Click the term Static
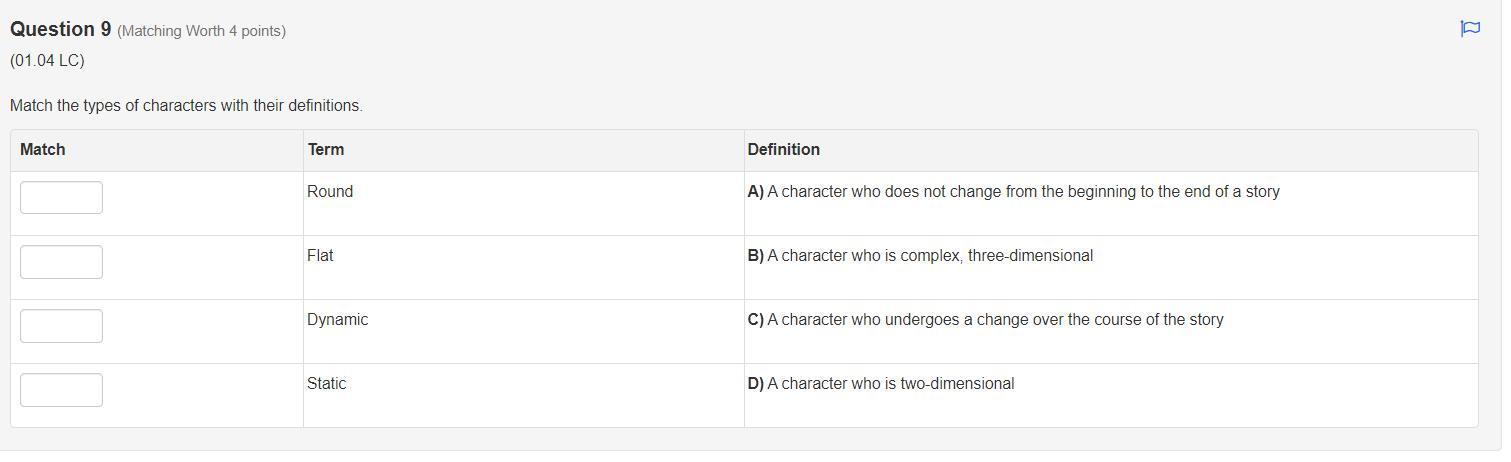The image size is (1511, 462). click(326, 384)
